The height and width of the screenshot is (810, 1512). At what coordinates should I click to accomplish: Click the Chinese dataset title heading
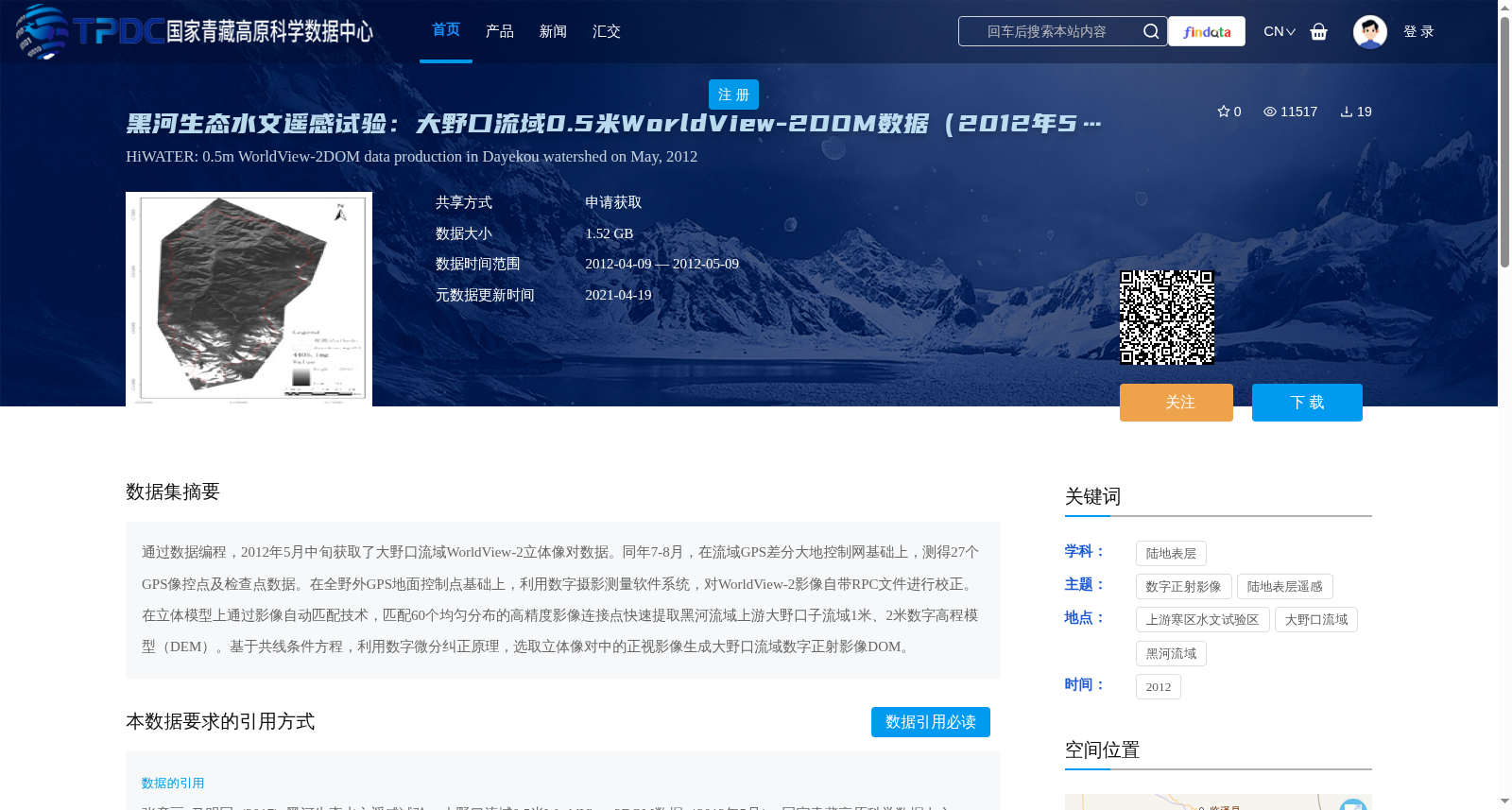pyautogui.click(x=614, y=124)
